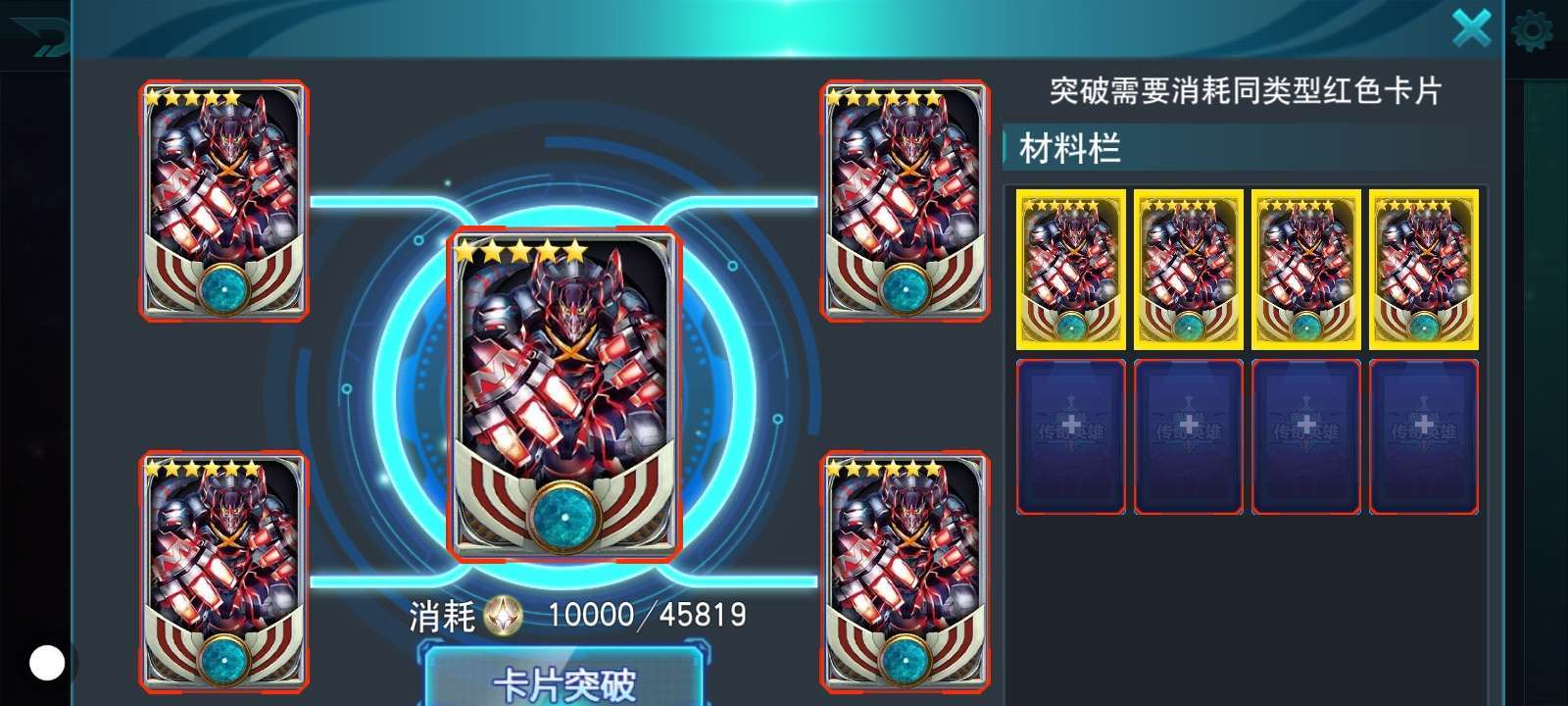This screenshot has width=1568, height=706.
Task: Select the third yellow-framed material card
Action: tap(1305, 270)
